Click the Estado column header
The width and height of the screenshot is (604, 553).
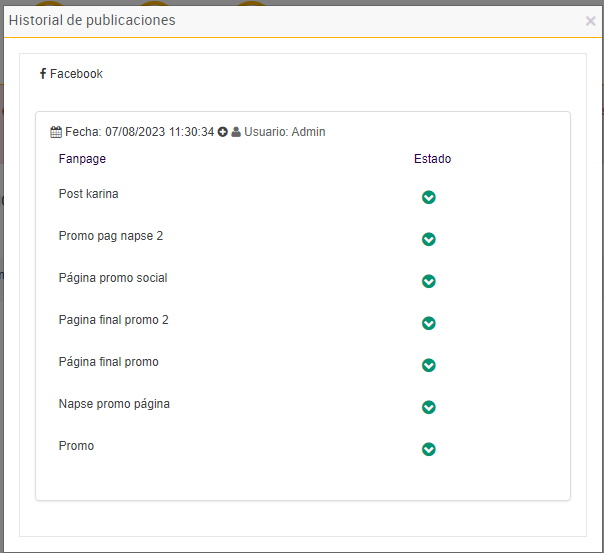click(x=432, y=159)
